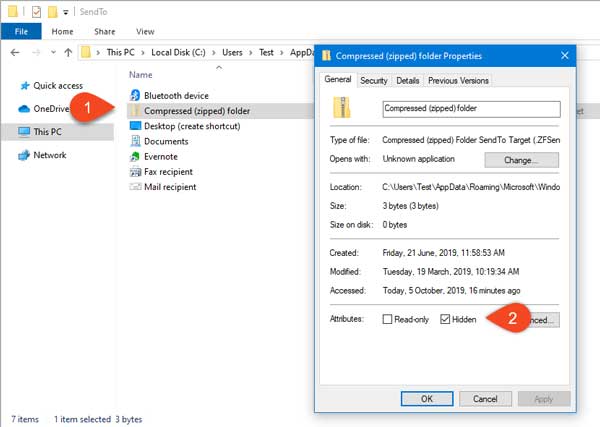Click the file name input field

coord(471,109)
